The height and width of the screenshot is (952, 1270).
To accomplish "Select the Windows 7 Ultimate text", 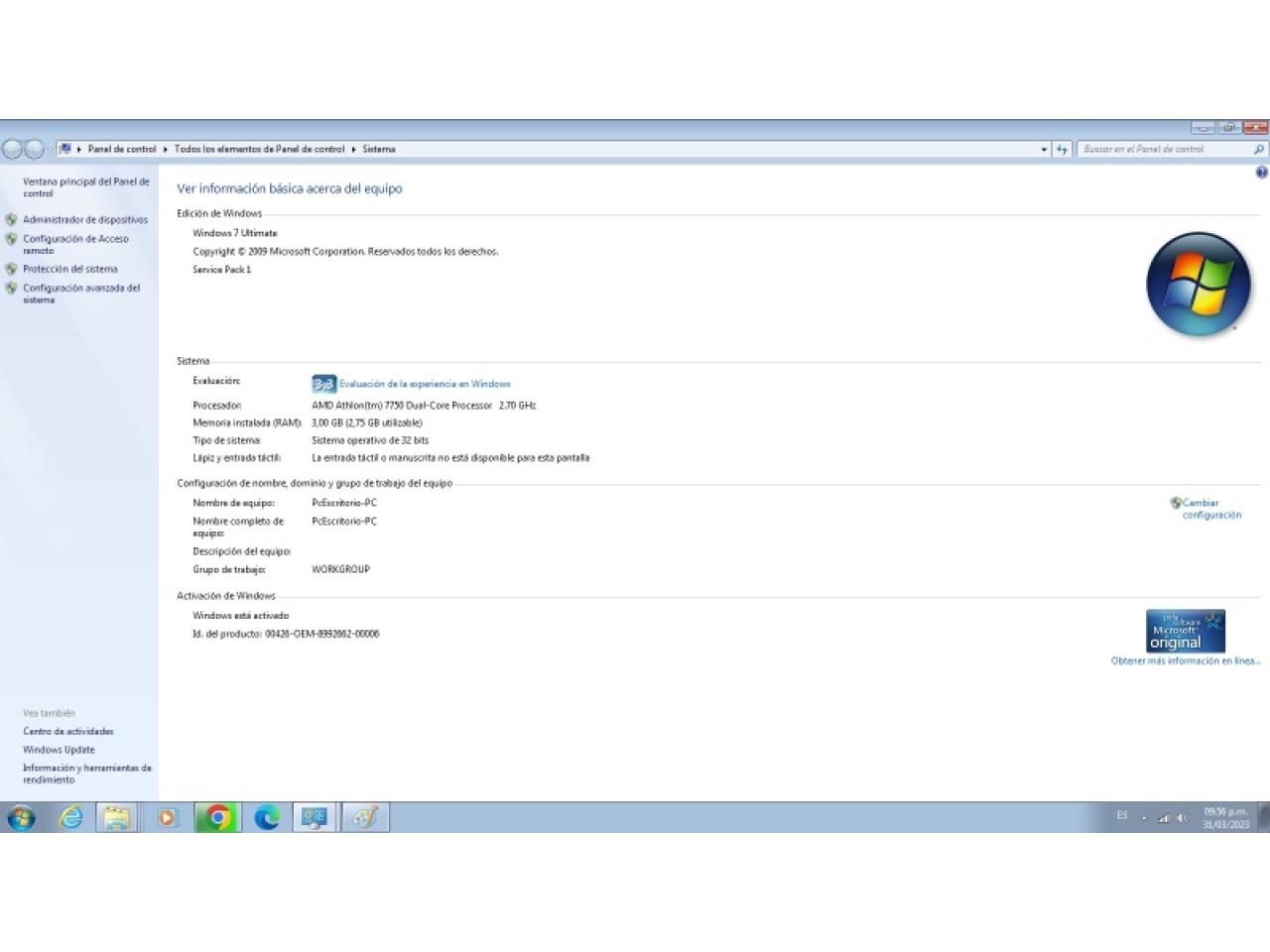I will (x=235, y=233).
